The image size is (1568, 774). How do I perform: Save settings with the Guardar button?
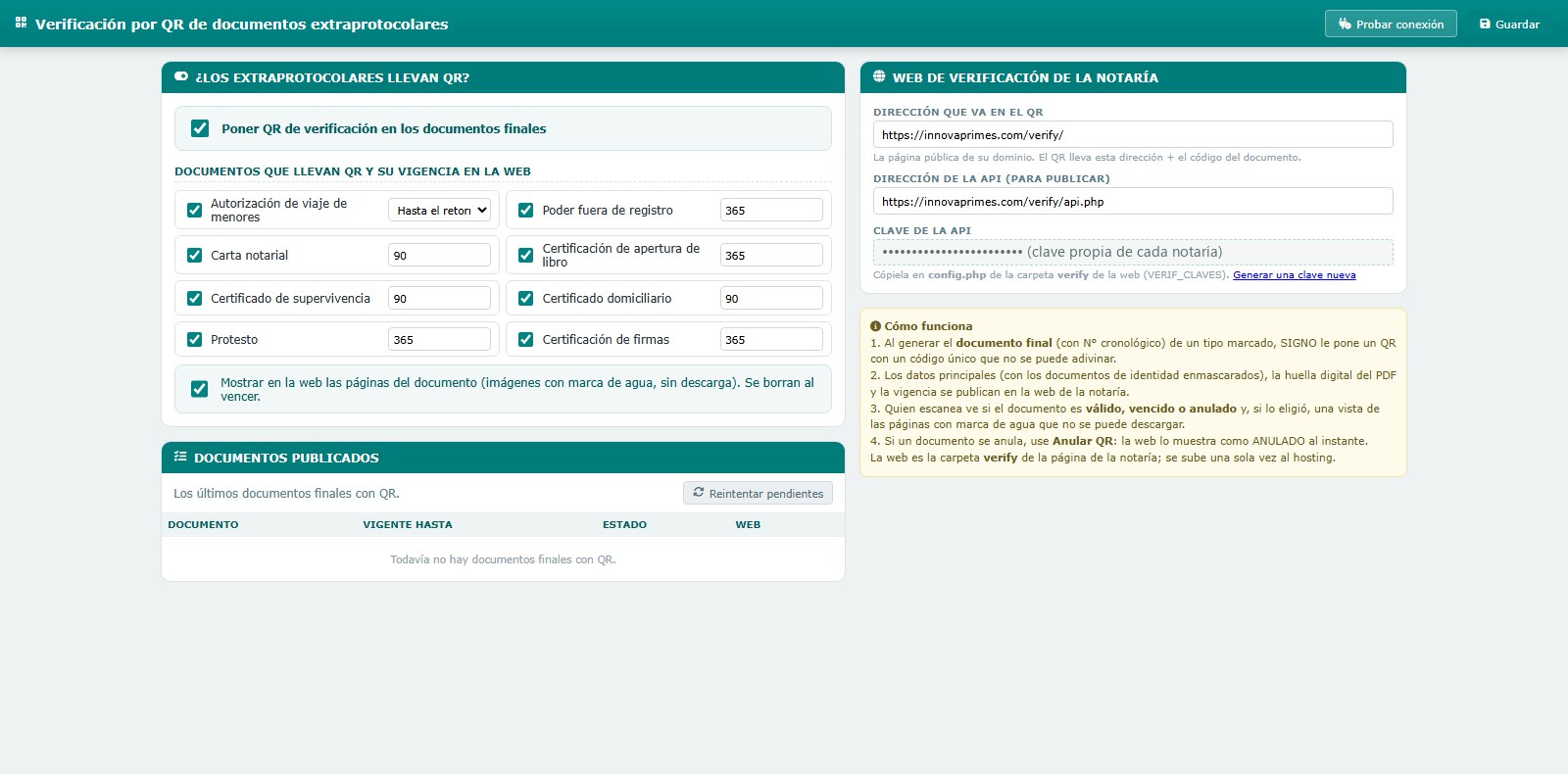click(1509, 24)
